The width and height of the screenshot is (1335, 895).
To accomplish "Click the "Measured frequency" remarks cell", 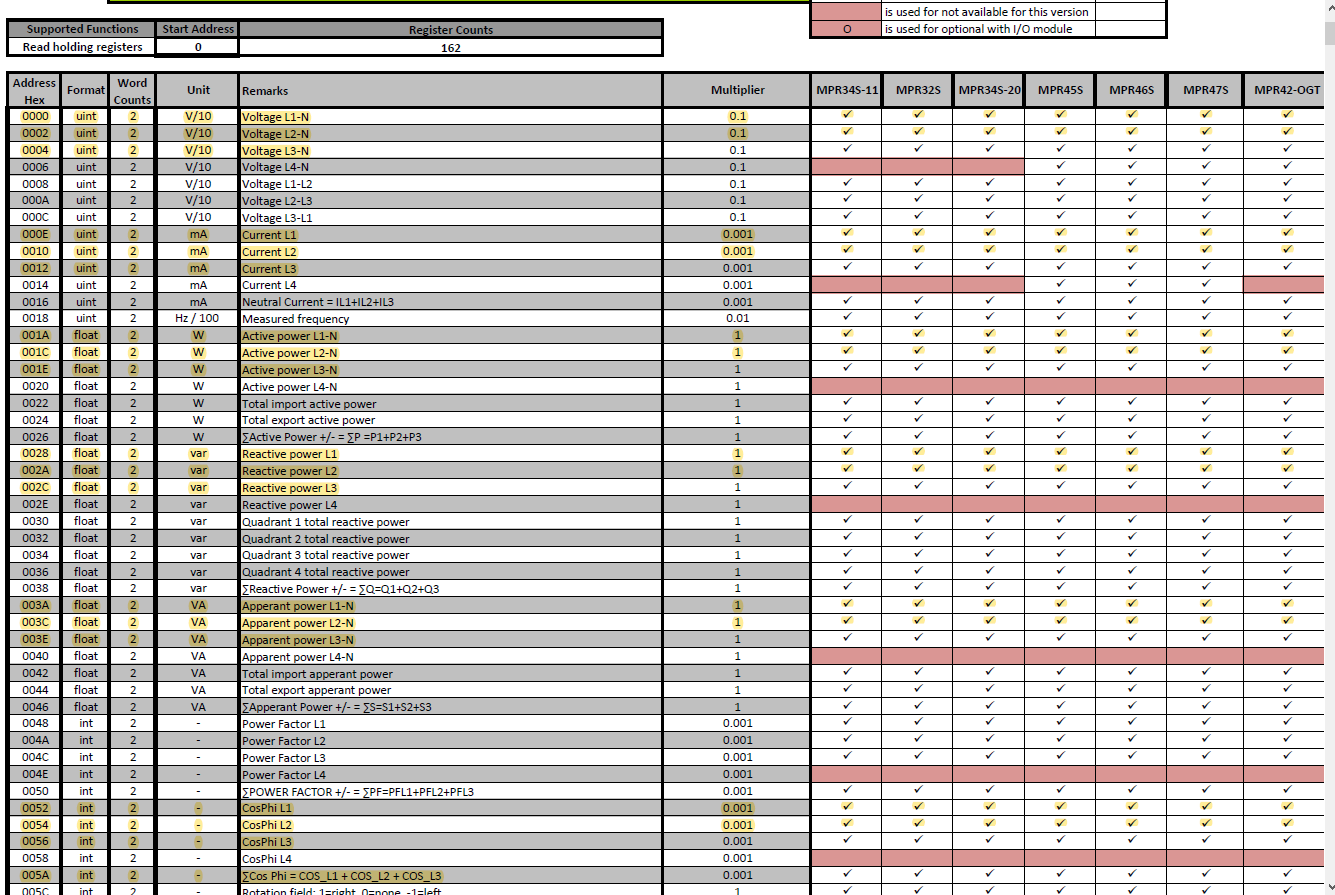I will pos(451,319).
